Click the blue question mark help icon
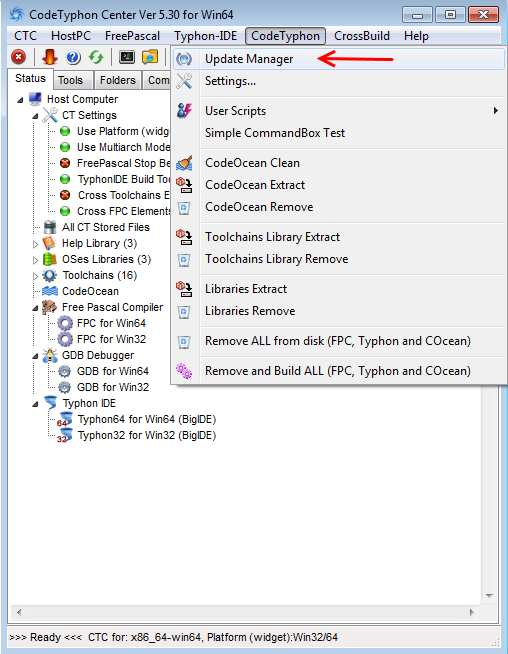Screen dimensions: 508x654 pos(73,57)
